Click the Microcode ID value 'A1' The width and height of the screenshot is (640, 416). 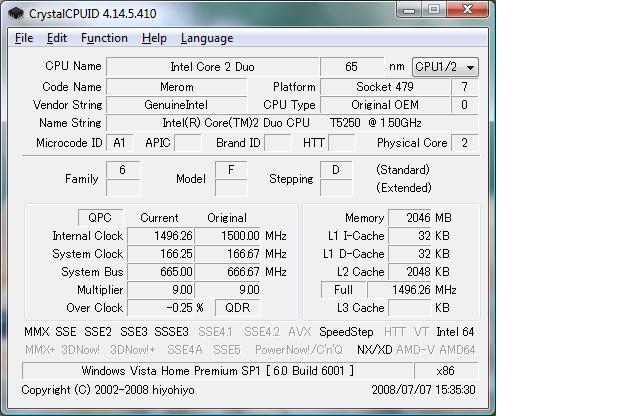point(119,143)
